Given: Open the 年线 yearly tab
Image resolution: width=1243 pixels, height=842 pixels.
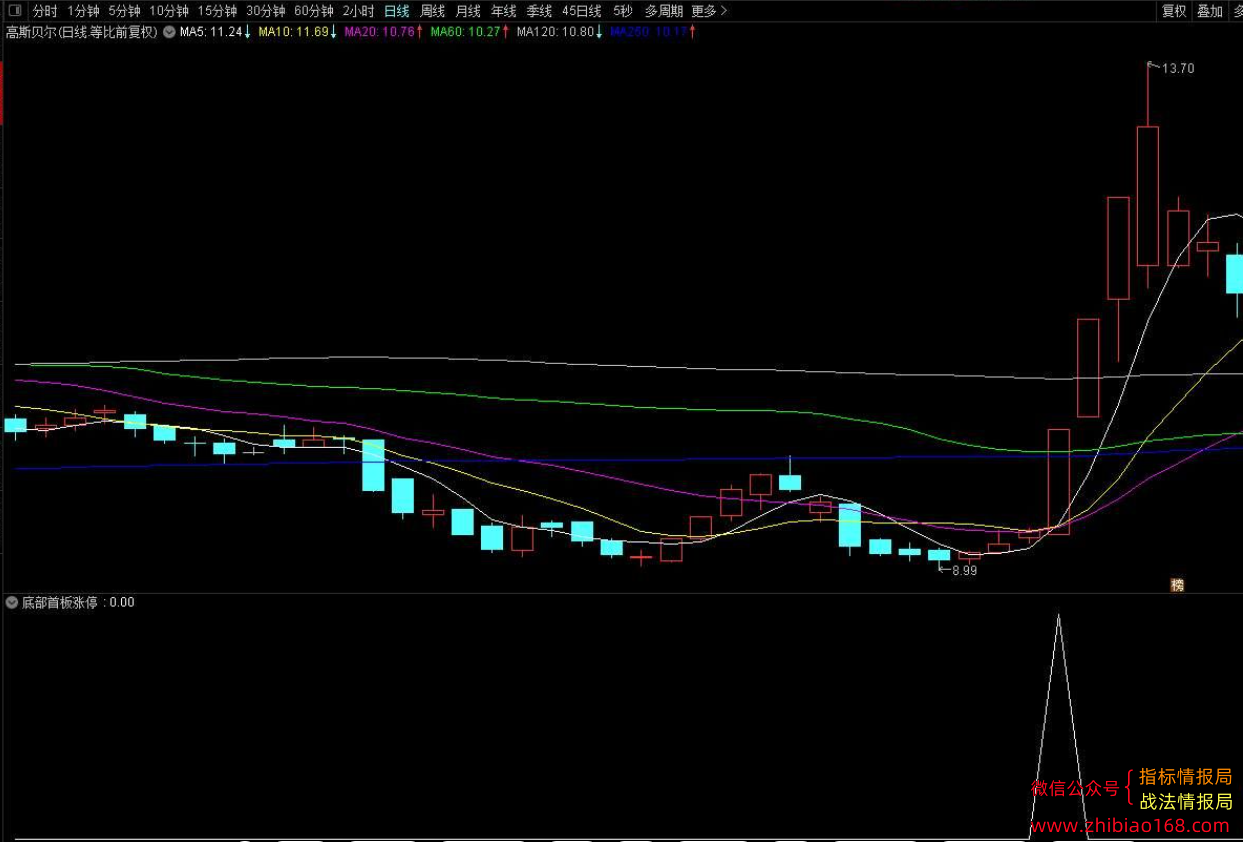Looking at the screenshot, I should 503,11.
